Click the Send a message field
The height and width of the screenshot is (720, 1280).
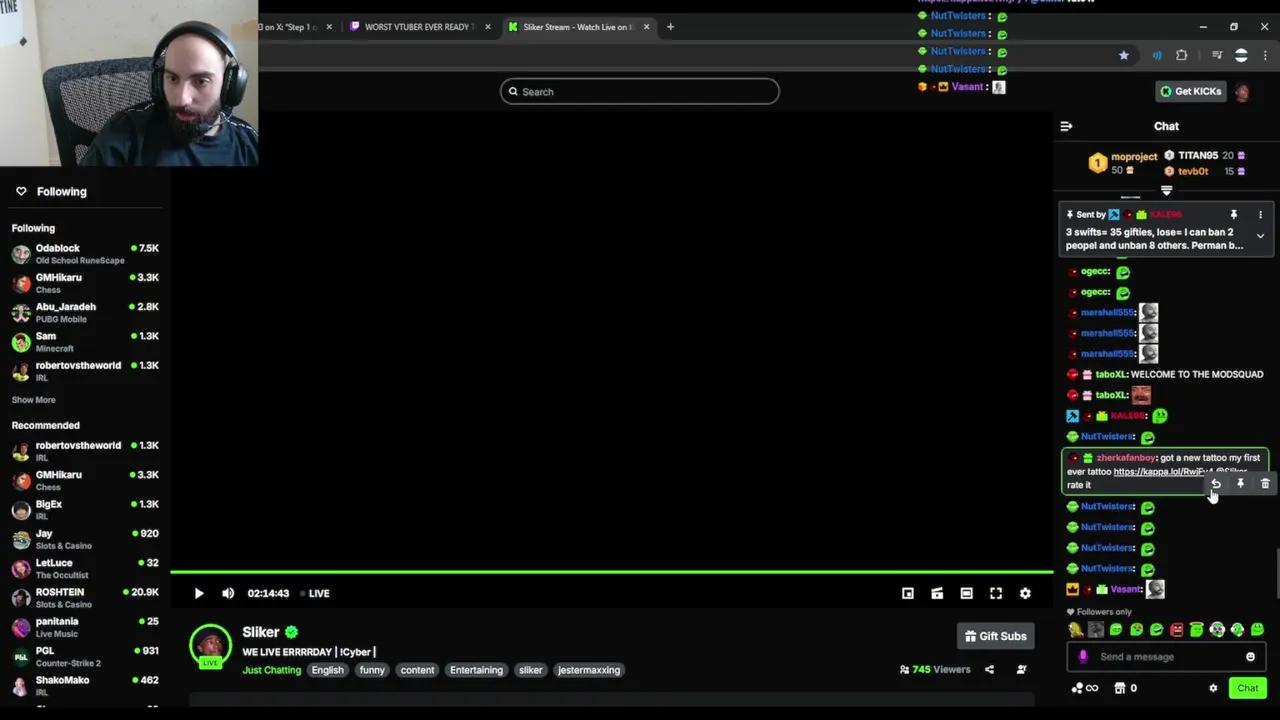(x=1165, y=657)
